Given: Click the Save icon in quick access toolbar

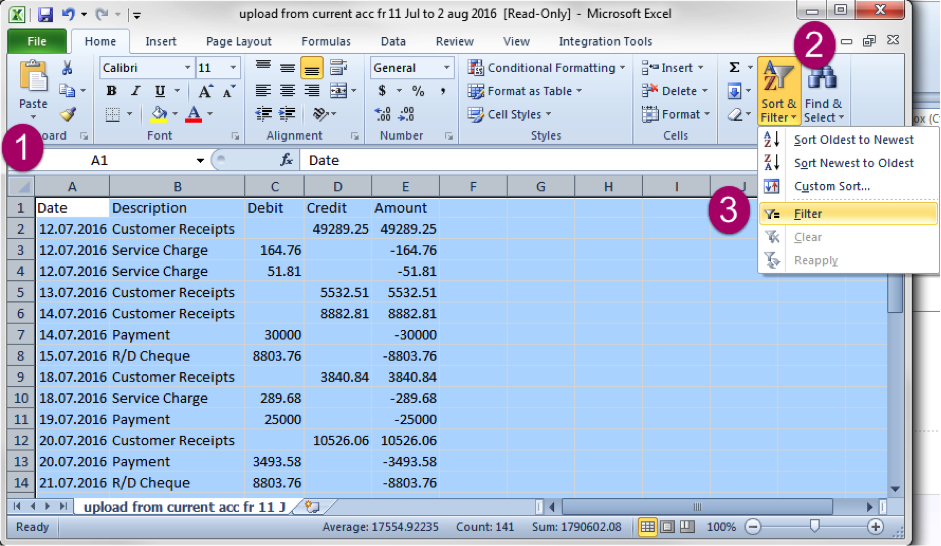Looking at the screenshot, I should click(x=45, y=14).
